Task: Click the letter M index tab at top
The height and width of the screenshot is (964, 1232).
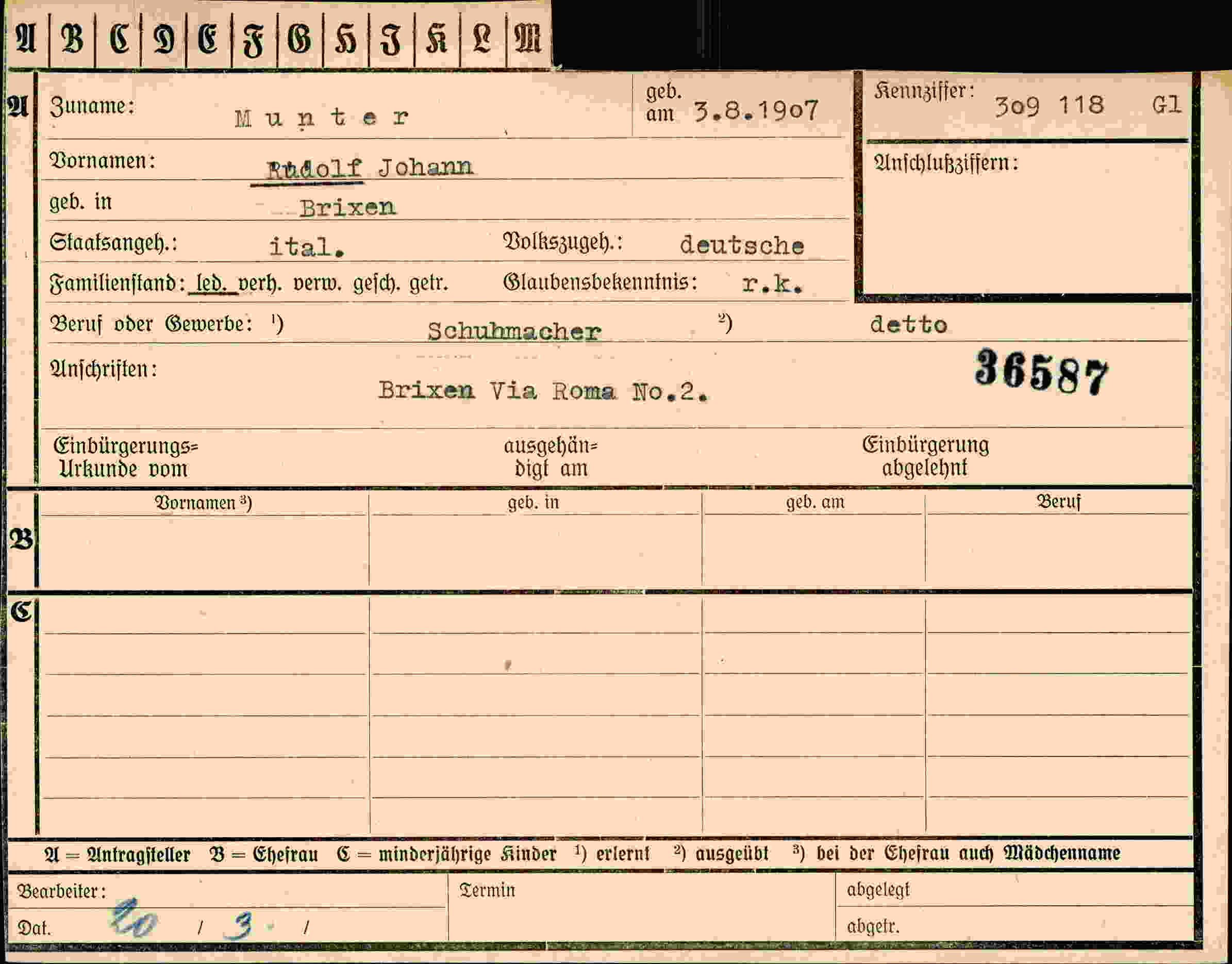Action: click(528, 38)
